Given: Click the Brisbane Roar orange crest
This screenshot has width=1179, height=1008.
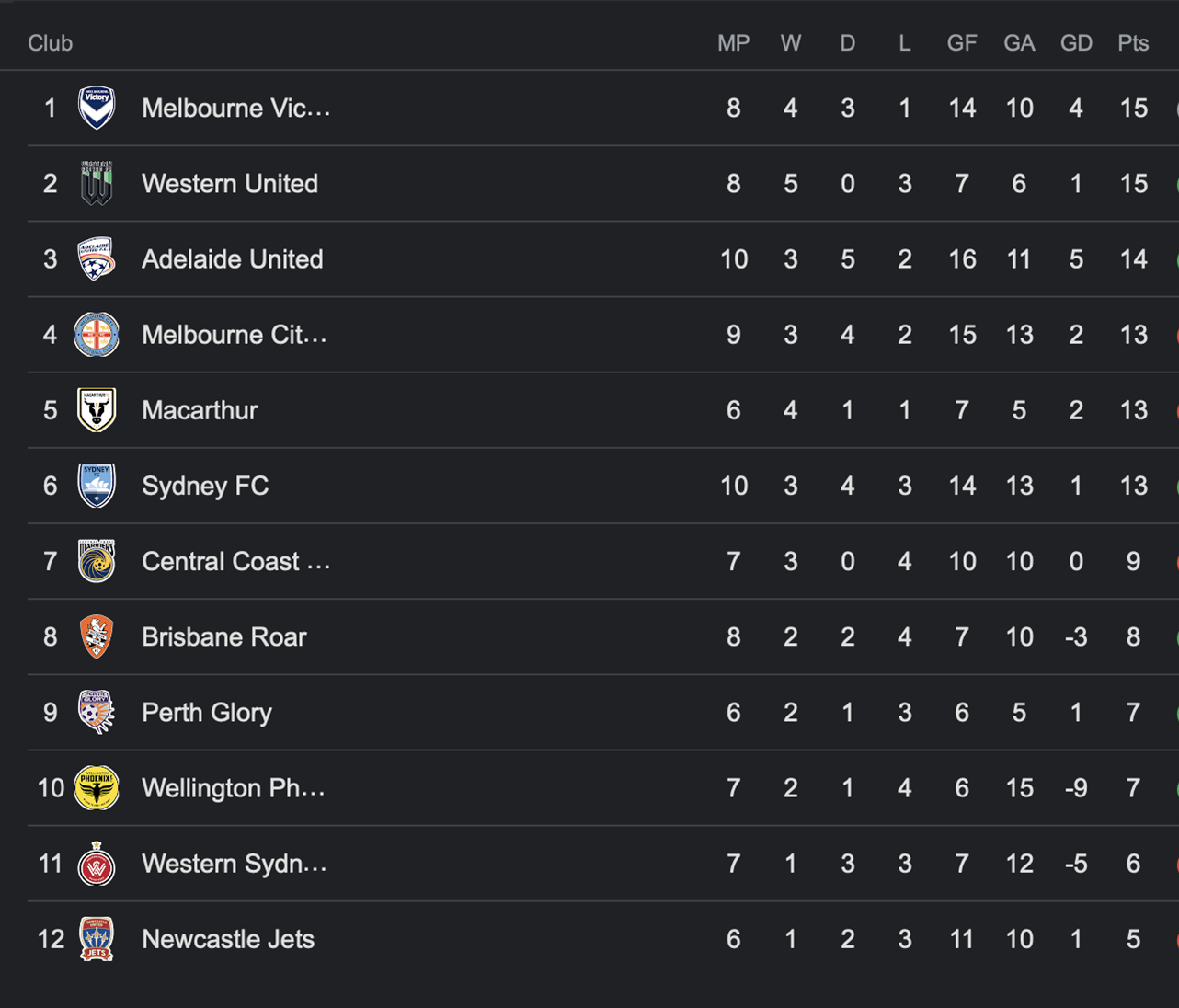Looking at the screenshot, I should (x=97, y=636).
